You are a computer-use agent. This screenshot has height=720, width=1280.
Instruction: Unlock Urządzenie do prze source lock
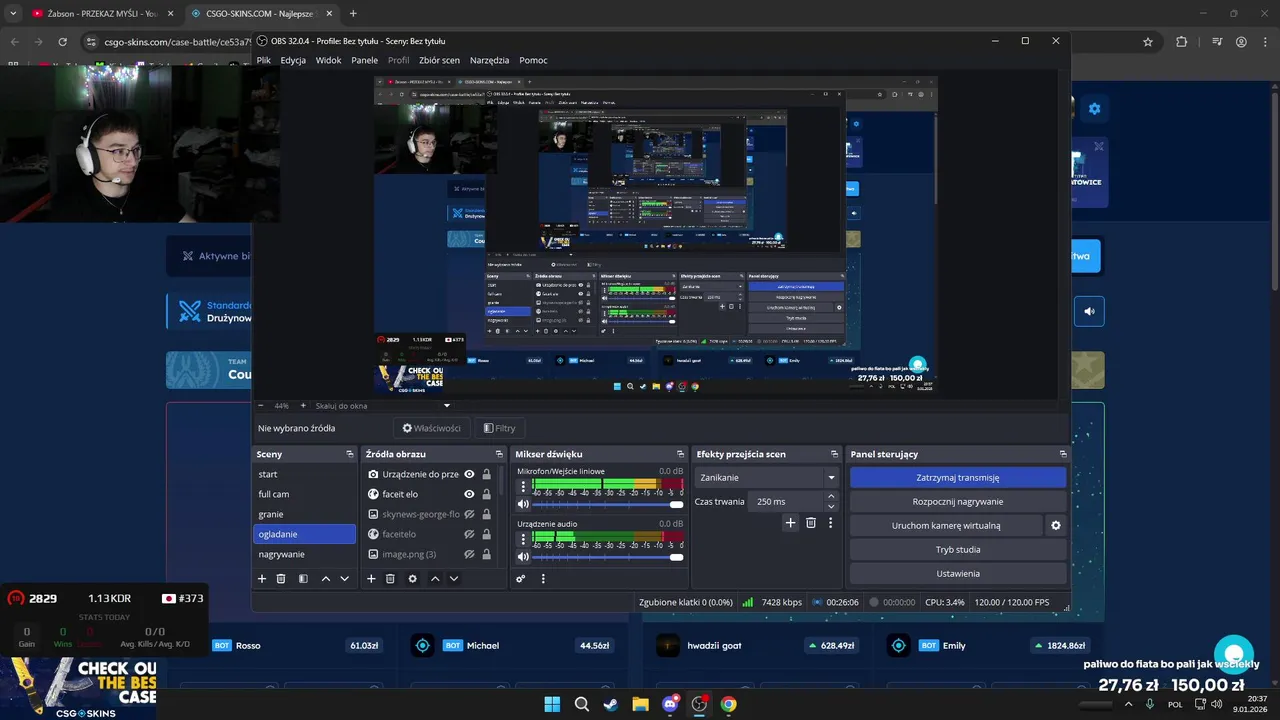click(x=487, y=474)
